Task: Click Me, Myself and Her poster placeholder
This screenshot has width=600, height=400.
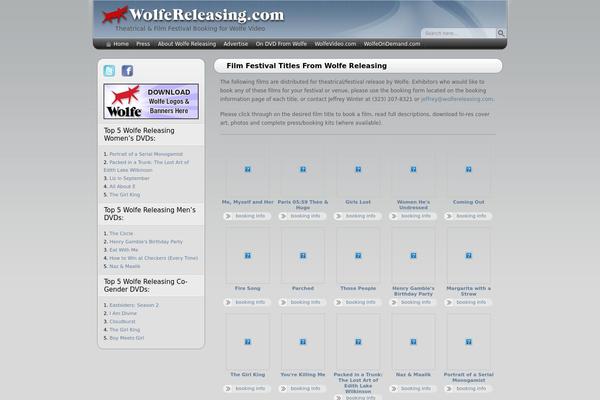Action: (248, 169)
